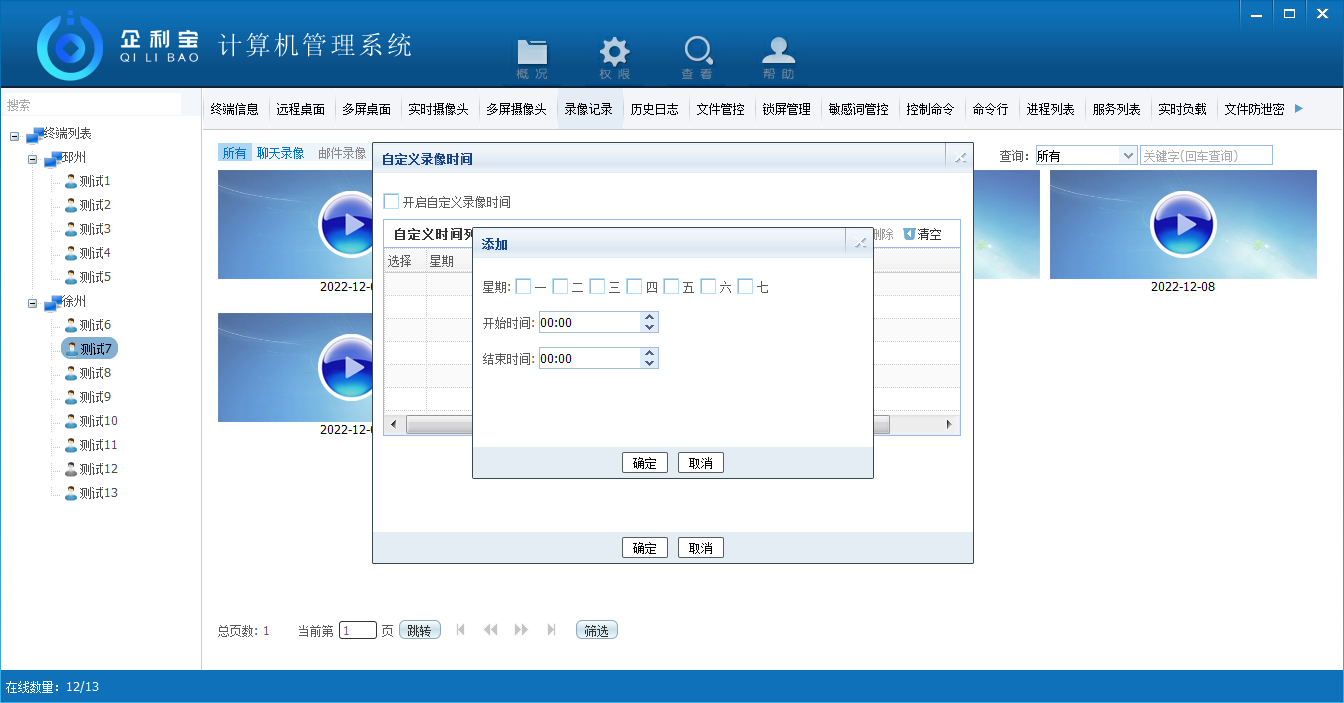
Task: Select the 测试7 terminal user icon
Action: (71, 349)
